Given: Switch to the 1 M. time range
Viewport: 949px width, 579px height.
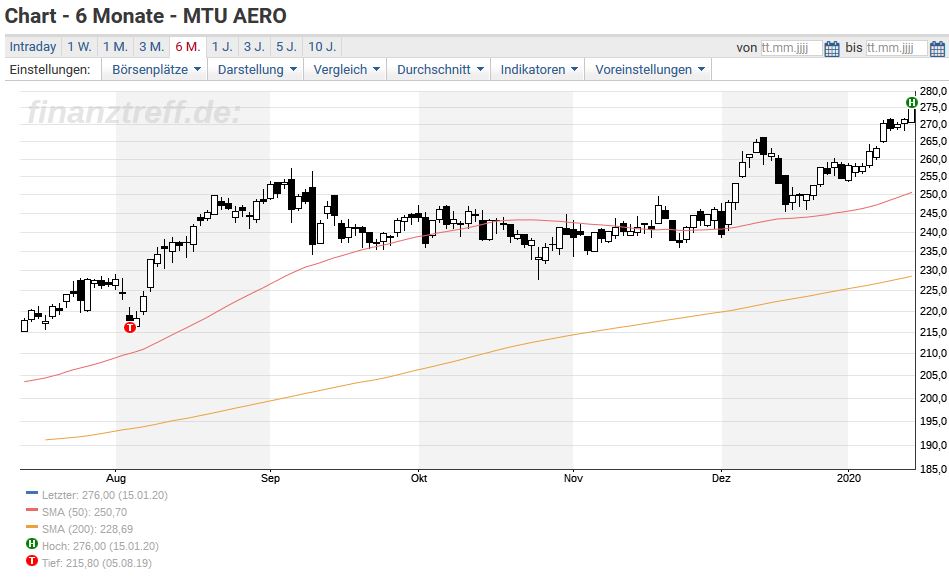Looking at the screenshot, I should click(x=115, y=47).
